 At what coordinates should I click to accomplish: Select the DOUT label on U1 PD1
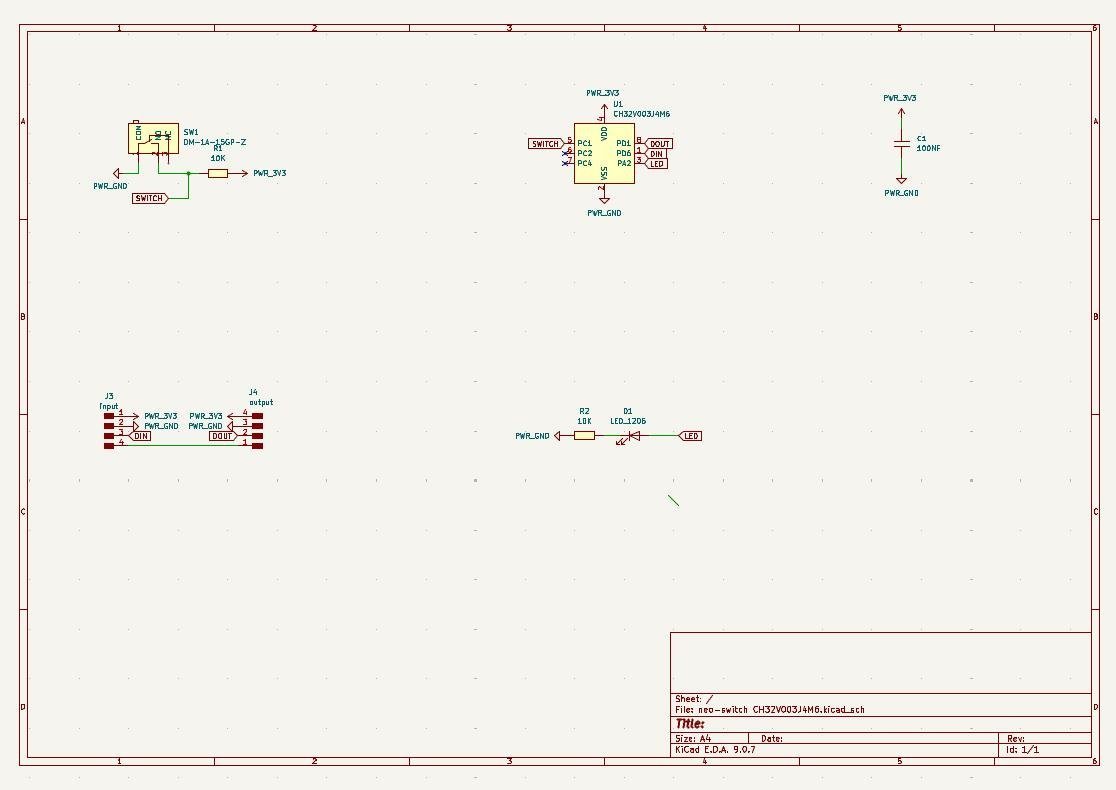(659, 144)
